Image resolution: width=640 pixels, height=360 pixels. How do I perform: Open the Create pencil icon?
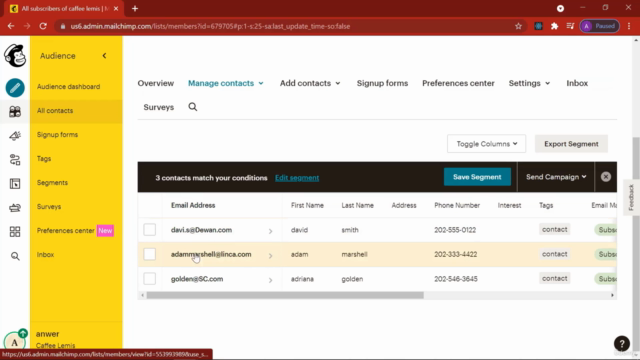coord(15,88)
